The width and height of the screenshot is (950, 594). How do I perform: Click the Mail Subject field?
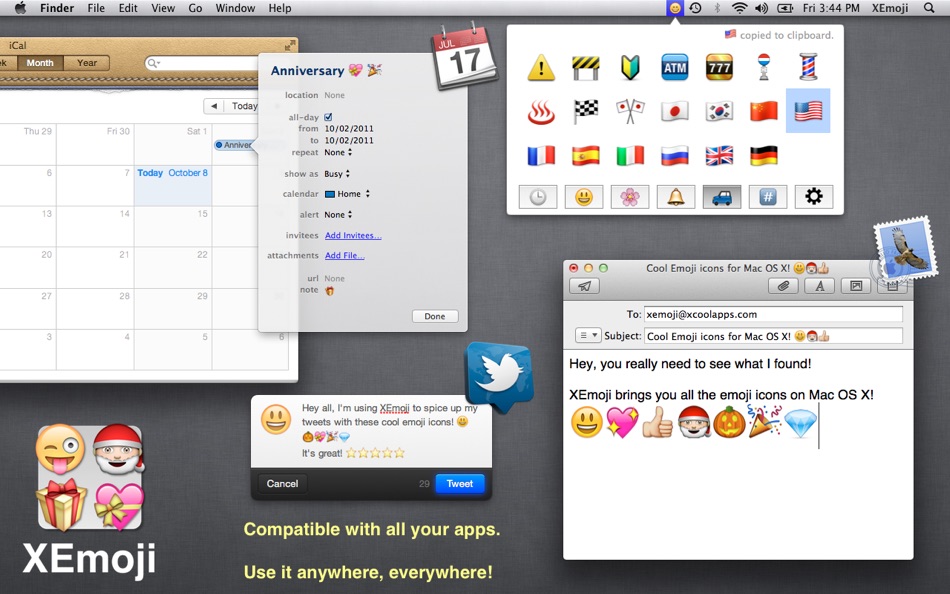coord(773,336)
